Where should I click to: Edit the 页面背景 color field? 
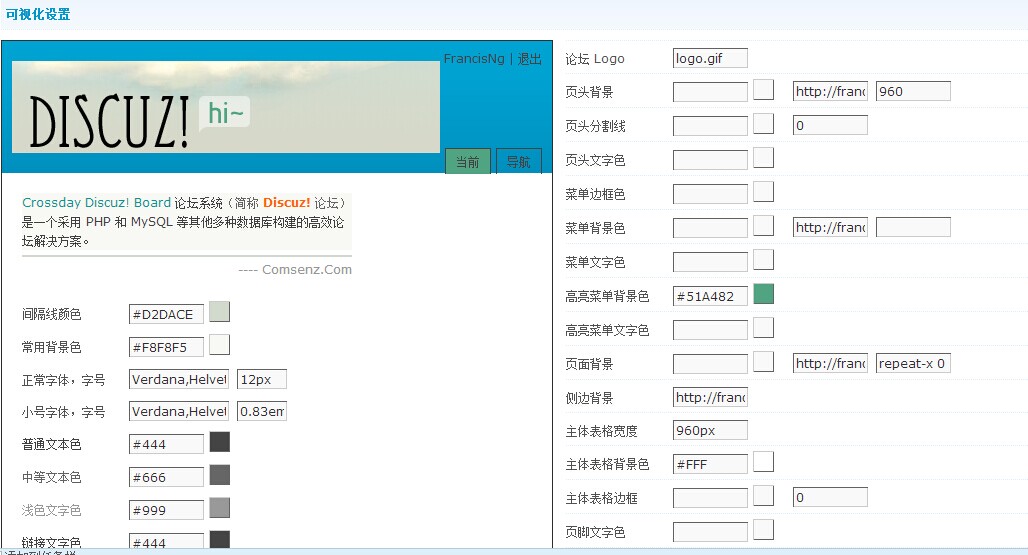coord(710,364)
